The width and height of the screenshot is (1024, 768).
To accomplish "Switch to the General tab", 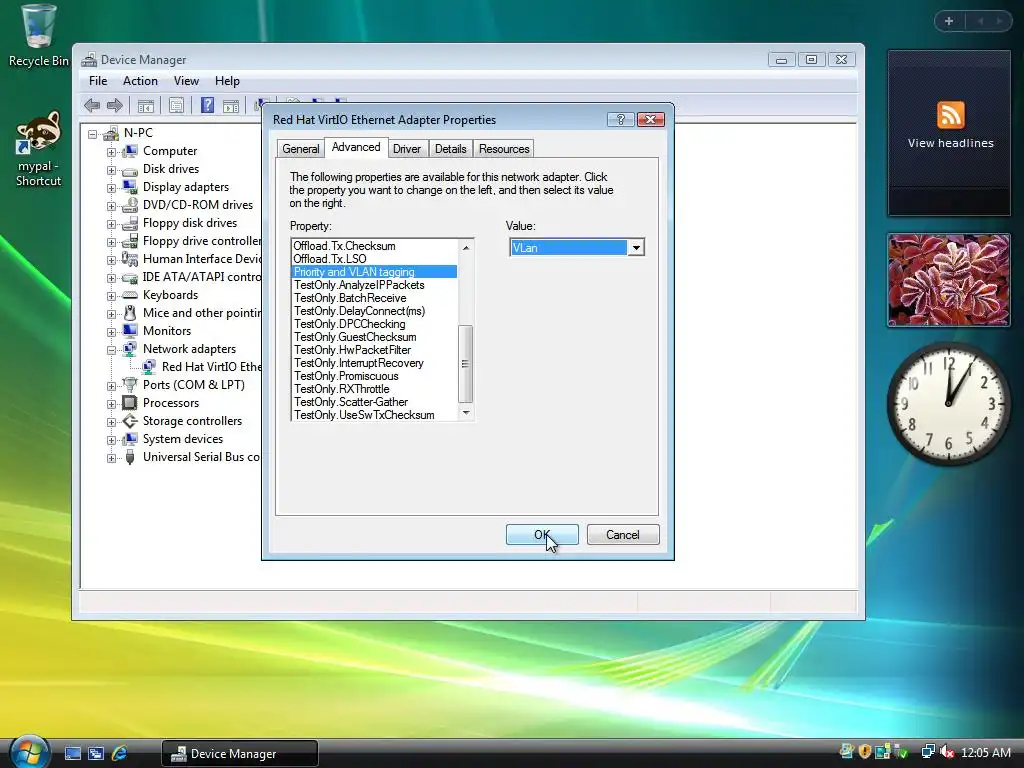I will click(x=300, y=149).
